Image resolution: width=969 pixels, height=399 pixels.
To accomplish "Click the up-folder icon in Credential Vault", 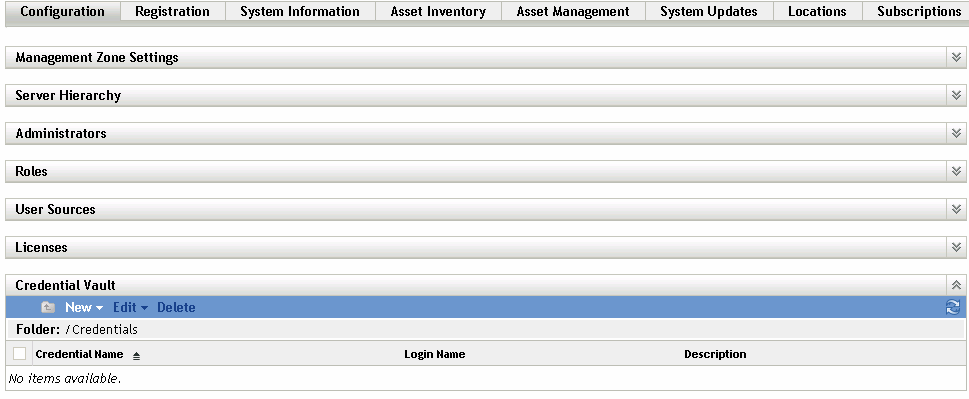I will [x=48, y=308].
